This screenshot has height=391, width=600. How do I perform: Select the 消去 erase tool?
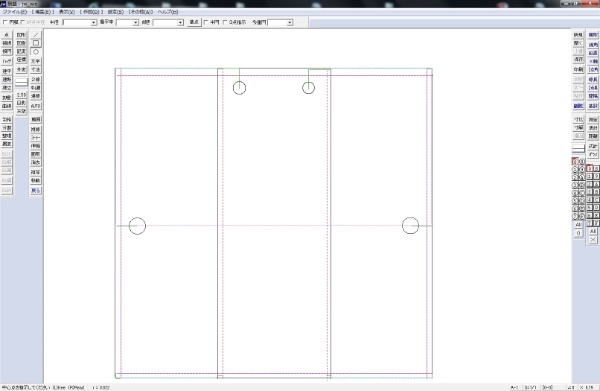[x=36, y=163]
